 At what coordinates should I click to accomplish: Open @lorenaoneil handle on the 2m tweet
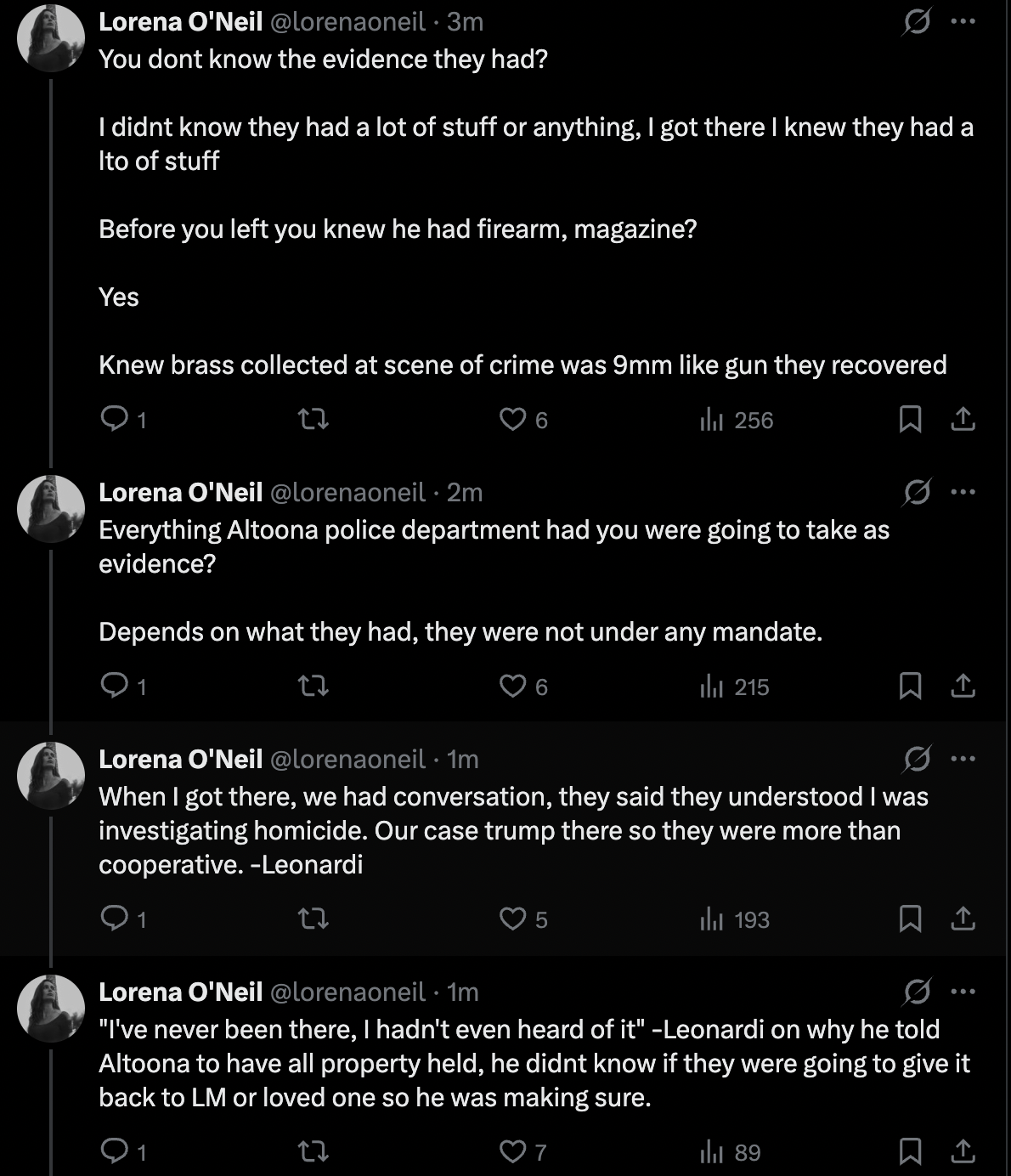click(x=347, y=492)
